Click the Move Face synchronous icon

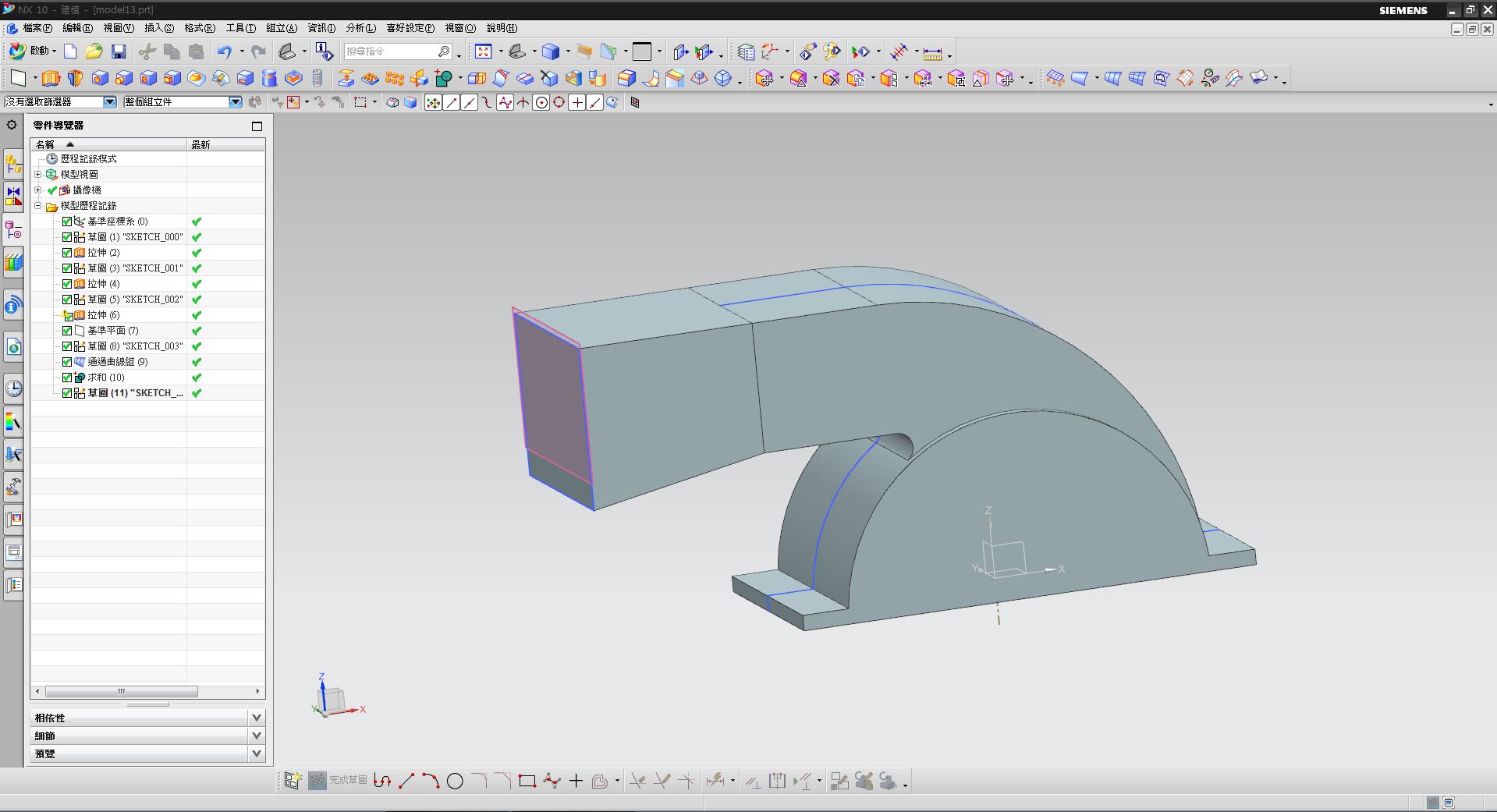click(x=764, y=78)
